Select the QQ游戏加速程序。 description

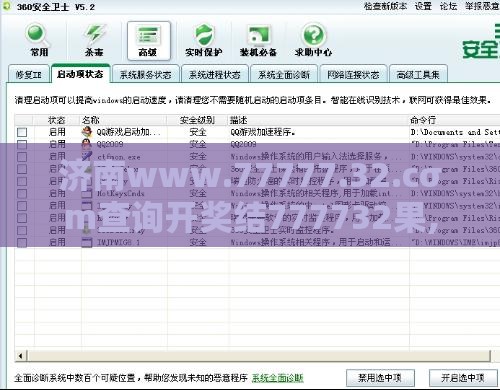263,132
